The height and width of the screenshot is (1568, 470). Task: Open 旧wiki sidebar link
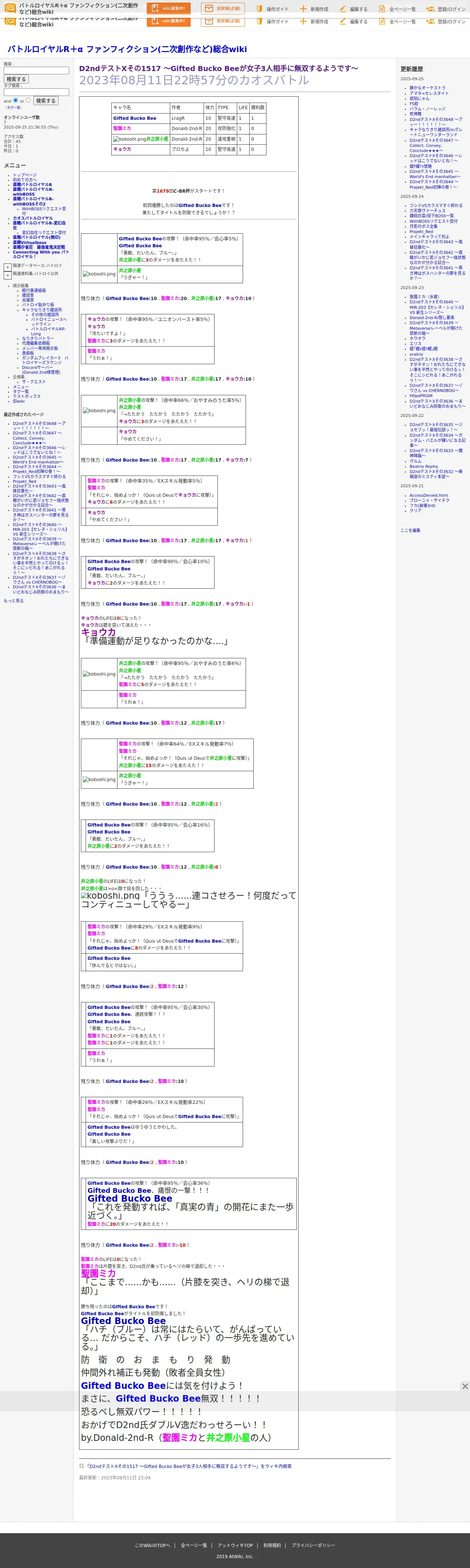click(19, 401)
